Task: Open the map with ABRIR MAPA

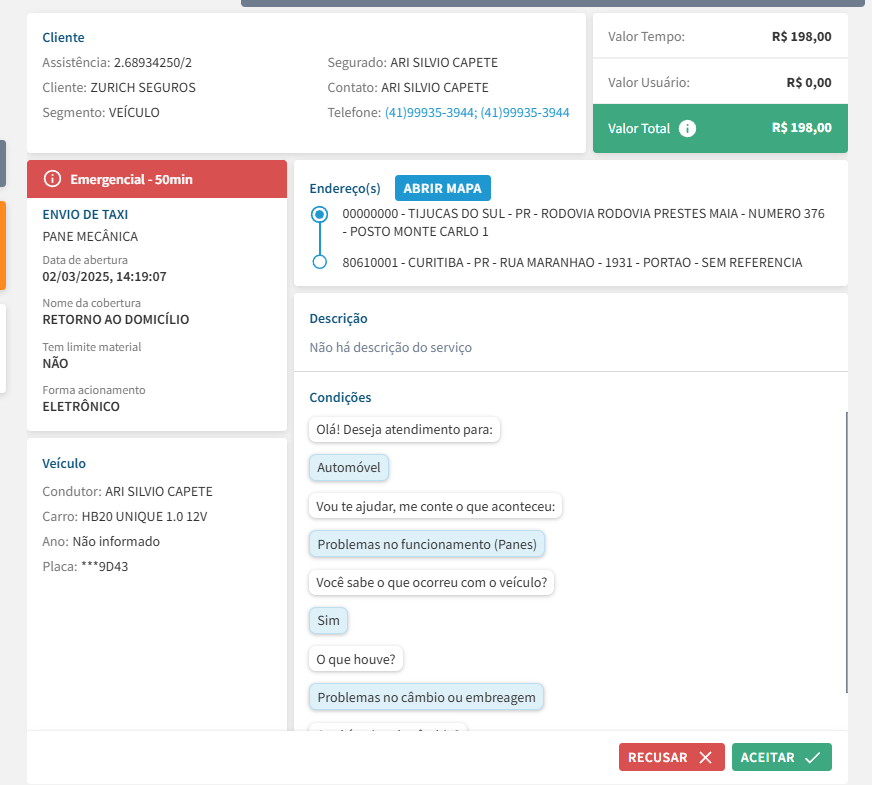Action: click(x=442, y=188)
